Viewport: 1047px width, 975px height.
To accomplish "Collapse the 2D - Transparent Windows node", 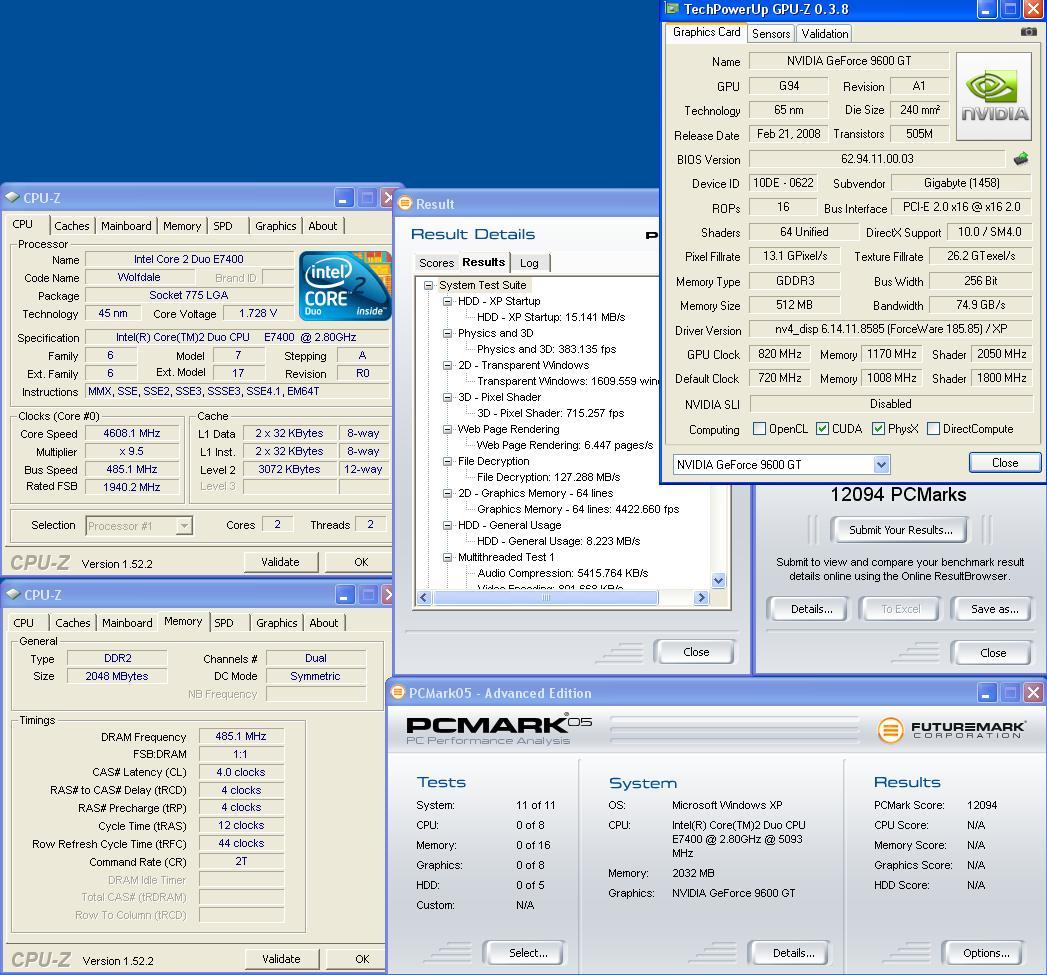I will tap(447, 365).
